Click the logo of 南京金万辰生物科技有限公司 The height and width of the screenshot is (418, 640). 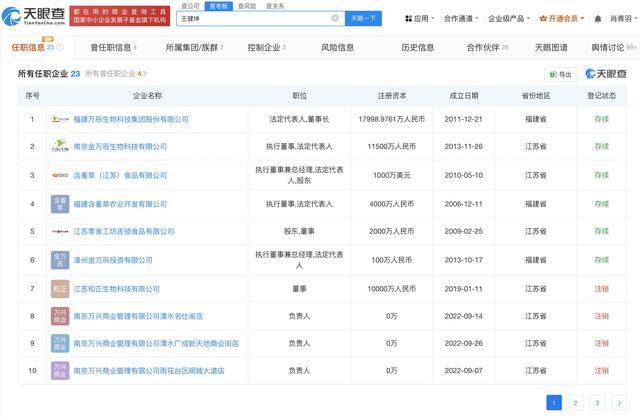60,146
